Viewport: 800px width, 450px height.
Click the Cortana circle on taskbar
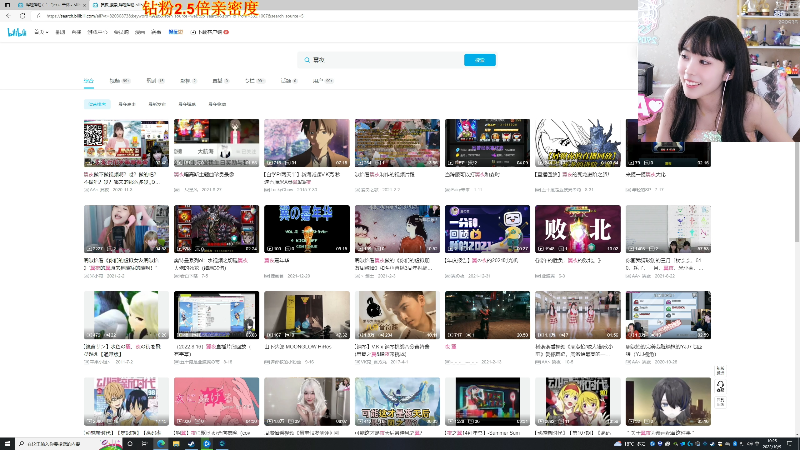pyautogui.click(x=130, y=444)
